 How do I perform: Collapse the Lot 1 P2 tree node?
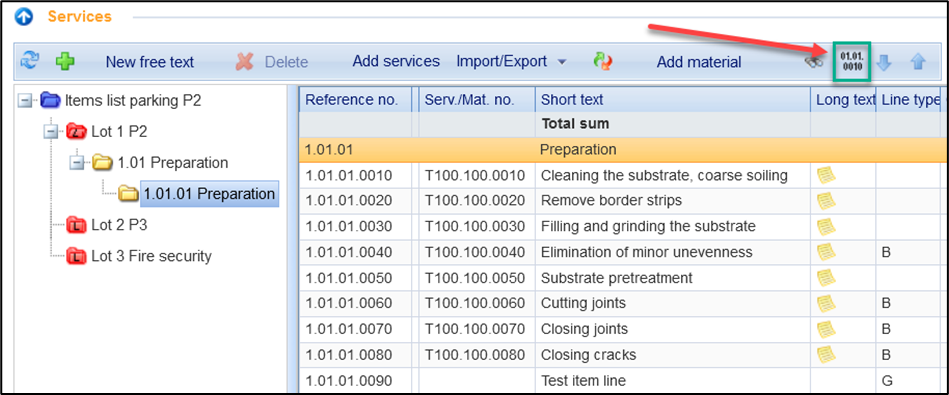(x=51, y=131)
